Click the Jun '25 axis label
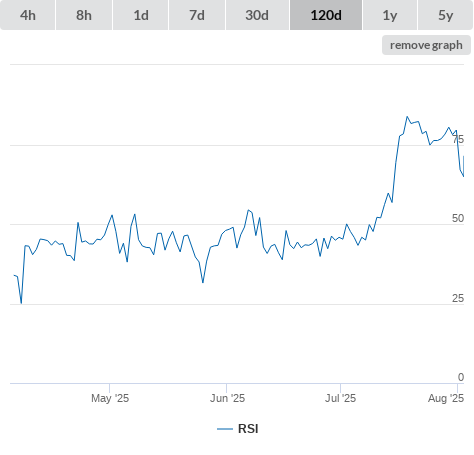474x455 pixels. click(227, 398)
